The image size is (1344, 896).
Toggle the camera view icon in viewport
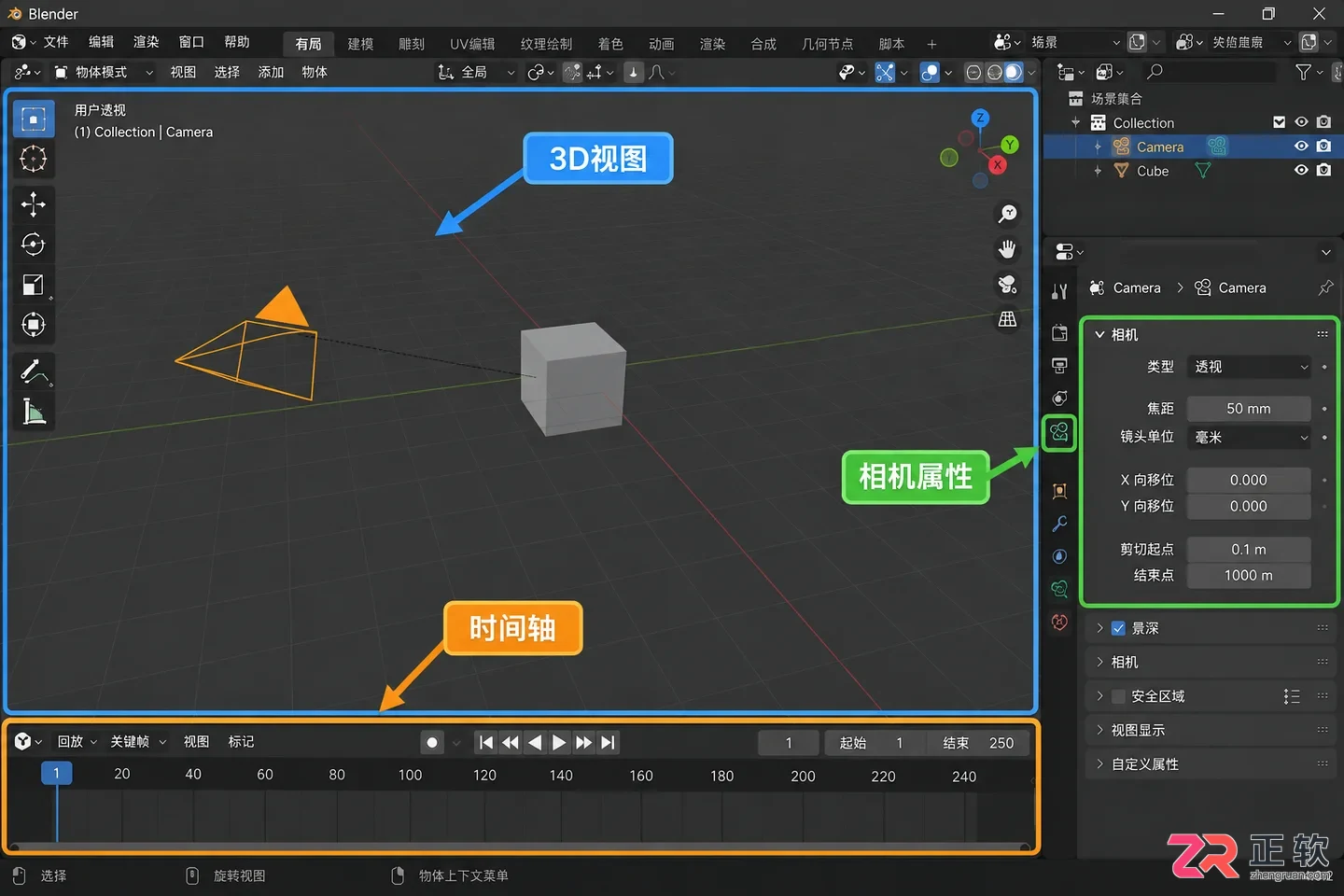1008,285
